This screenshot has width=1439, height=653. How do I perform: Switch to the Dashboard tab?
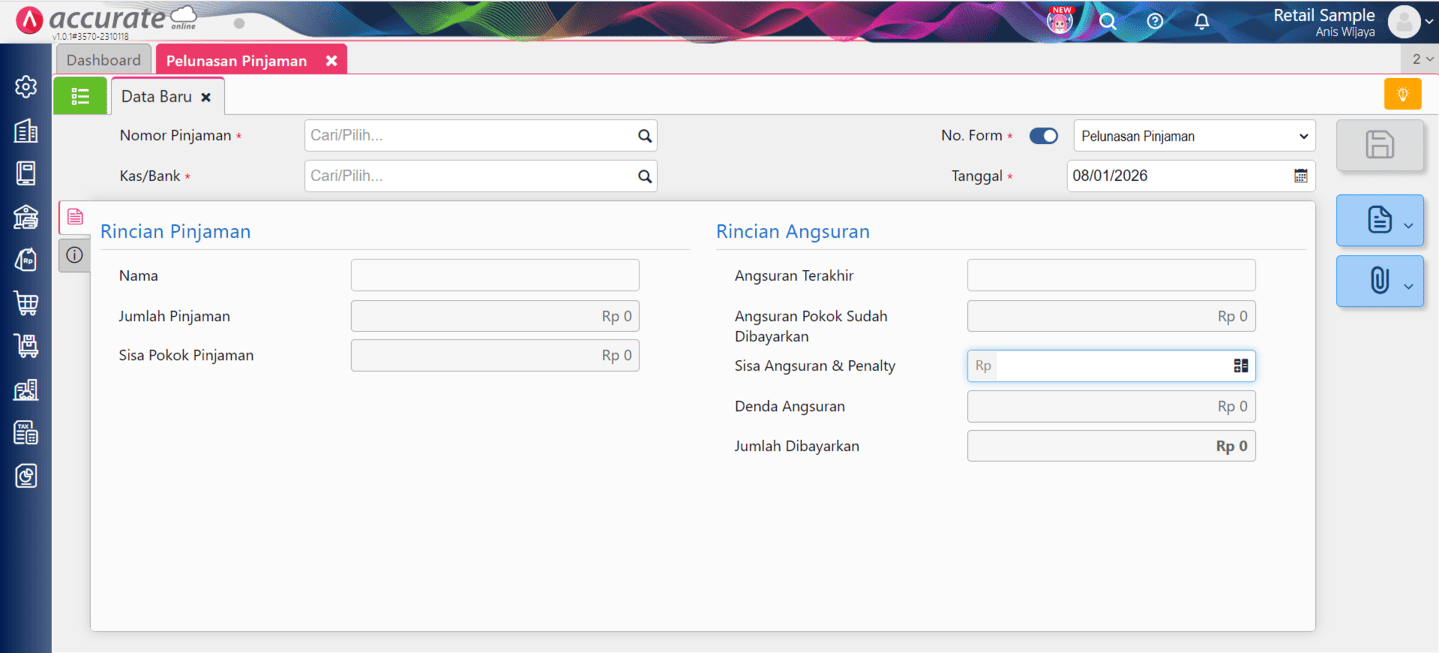click(104, 60)
